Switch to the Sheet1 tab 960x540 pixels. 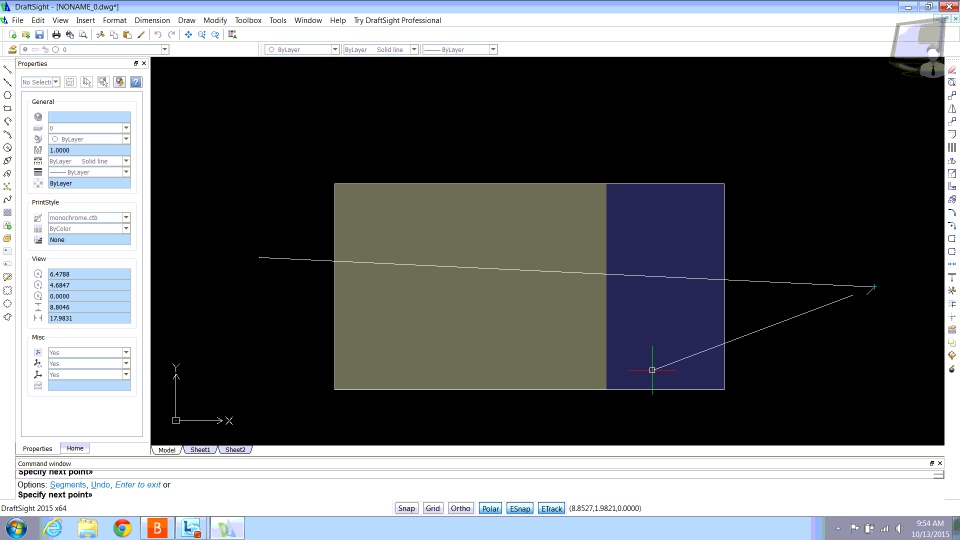point(200,449)
